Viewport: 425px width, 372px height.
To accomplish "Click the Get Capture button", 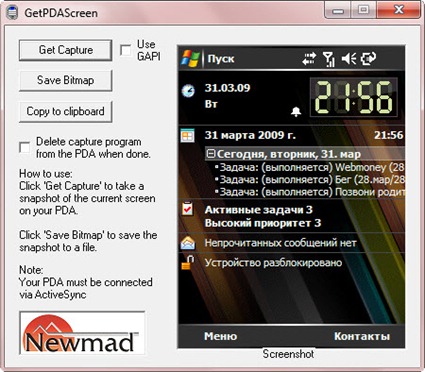I will 65,50.
